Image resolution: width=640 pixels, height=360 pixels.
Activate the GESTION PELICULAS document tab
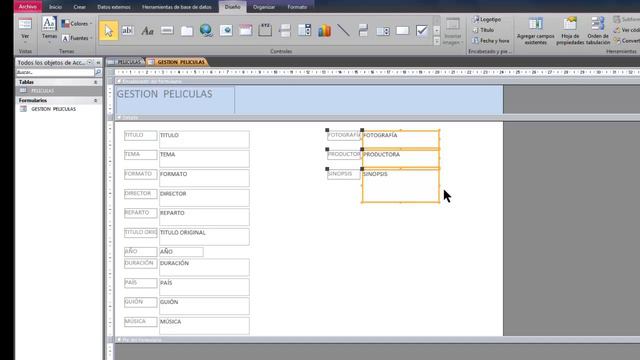coord(177,62)
